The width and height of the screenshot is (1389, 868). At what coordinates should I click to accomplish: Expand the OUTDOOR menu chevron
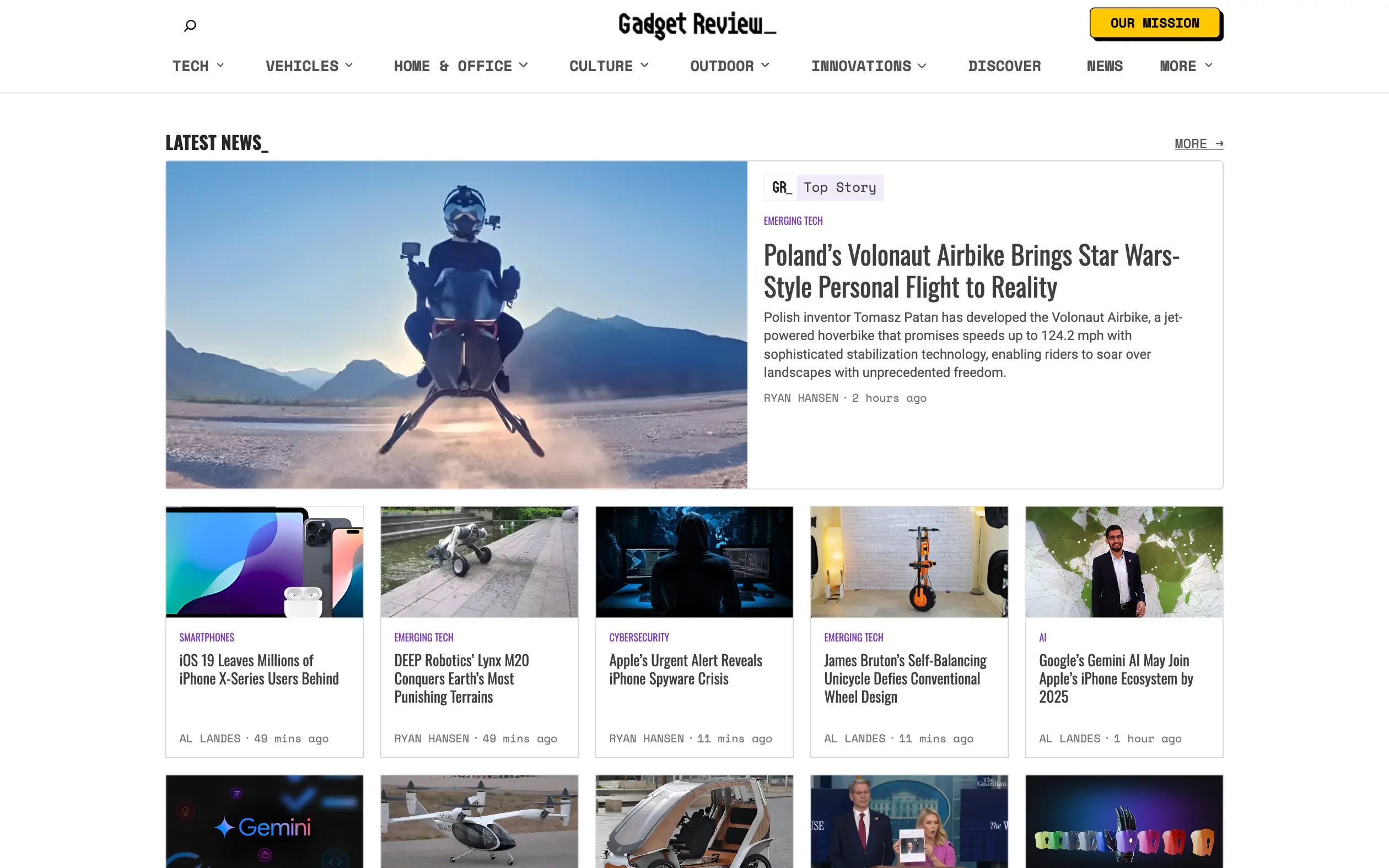[765, 66]
